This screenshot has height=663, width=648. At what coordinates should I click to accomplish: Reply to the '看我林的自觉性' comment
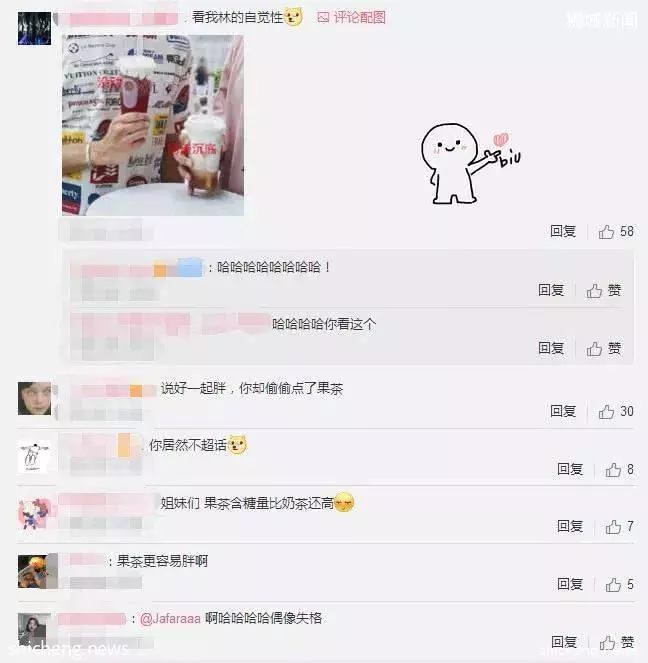pyautogui.click(x=563, y=231)
